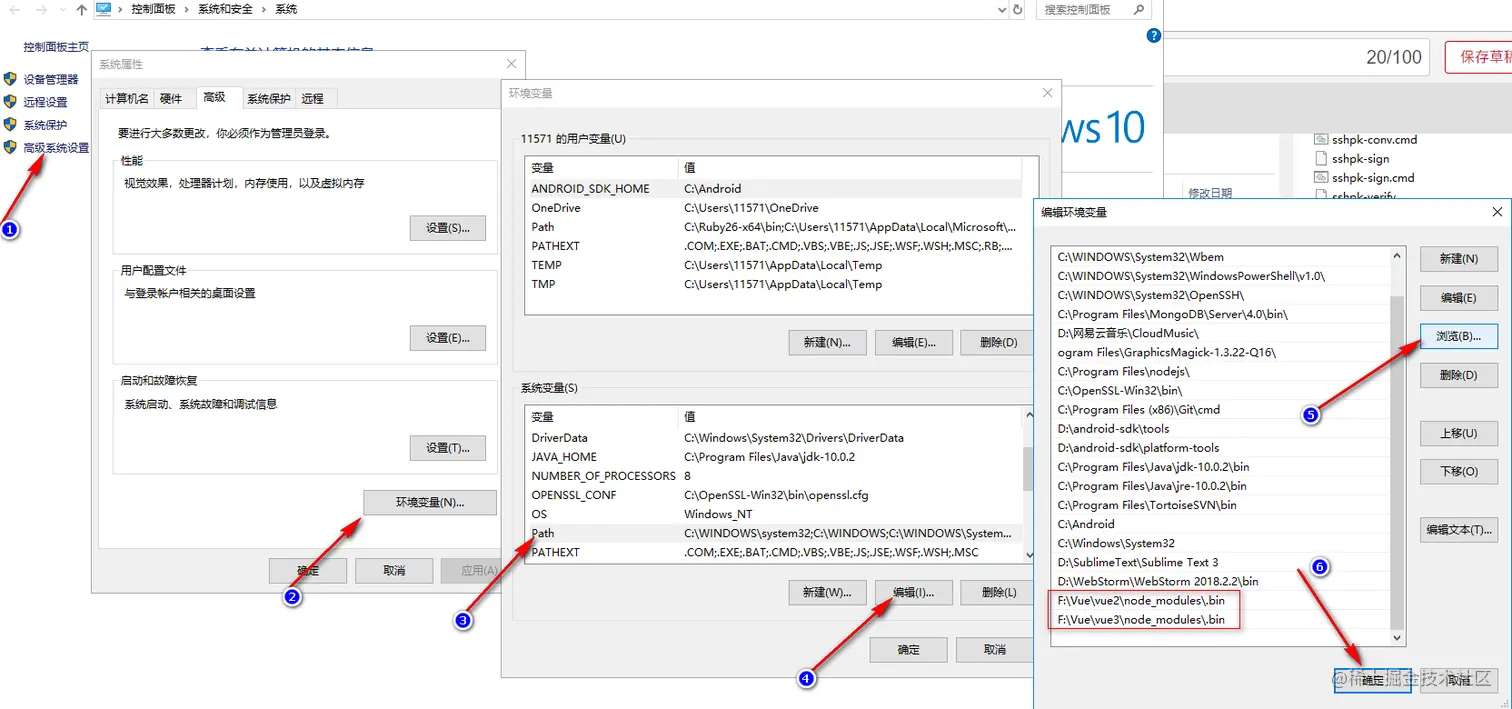Screen dimensions: 1512x709
Task: Click the Advanced System Settings shield icon
Action: tap(10, 148)
